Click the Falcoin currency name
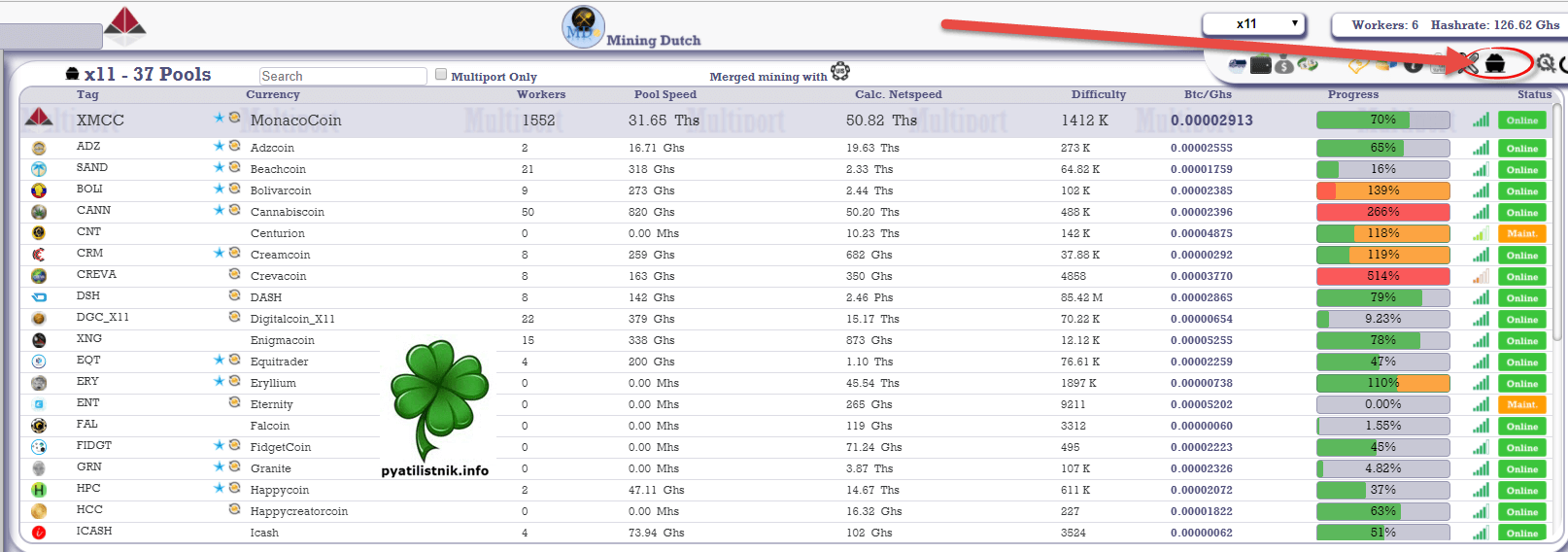Image resolution: width=1568 pixels, height=552 pixels. [x=270, y=426]
